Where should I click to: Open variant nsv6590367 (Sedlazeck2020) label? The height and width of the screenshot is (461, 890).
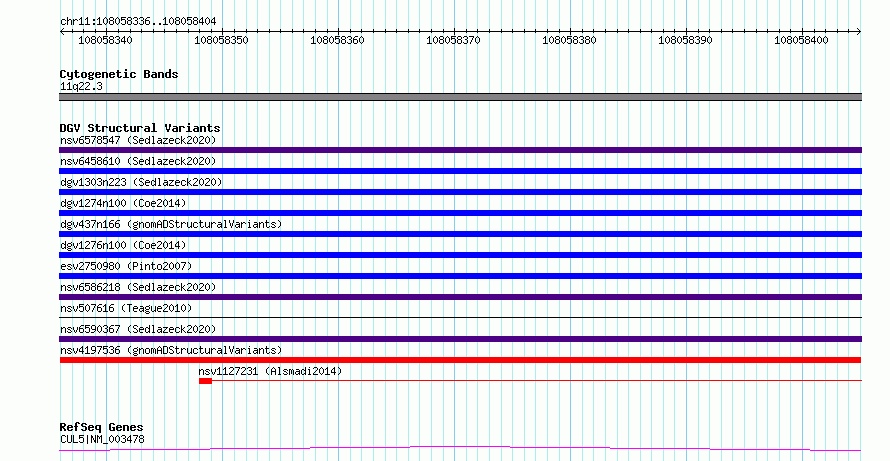pyautogui.click(x=138, y=329)
